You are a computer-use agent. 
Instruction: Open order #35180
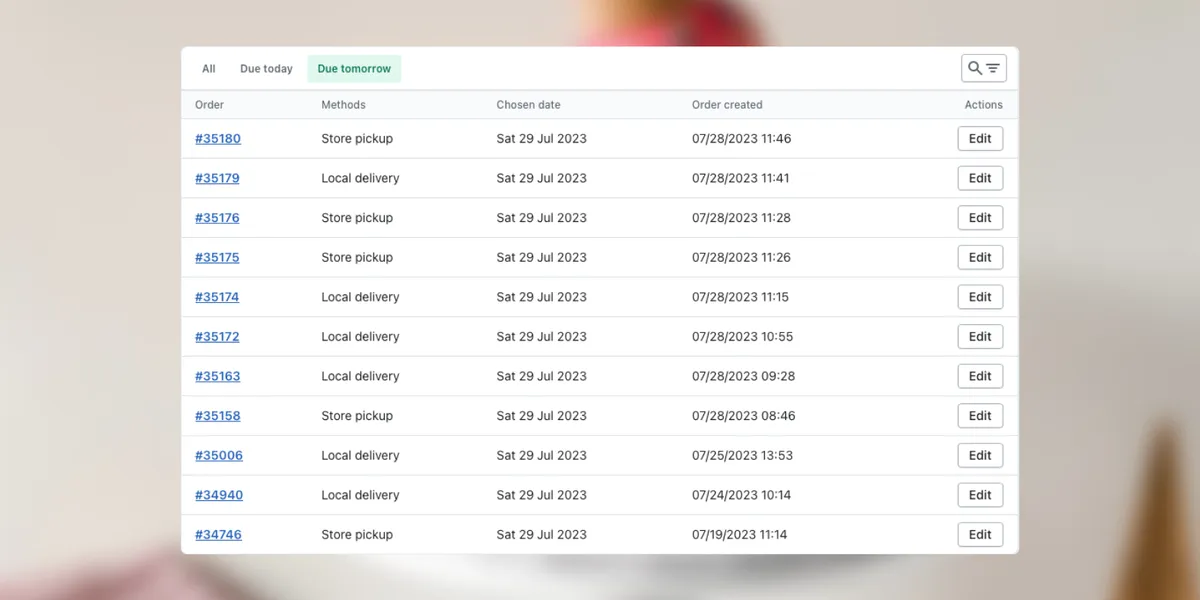pos(217,138)
